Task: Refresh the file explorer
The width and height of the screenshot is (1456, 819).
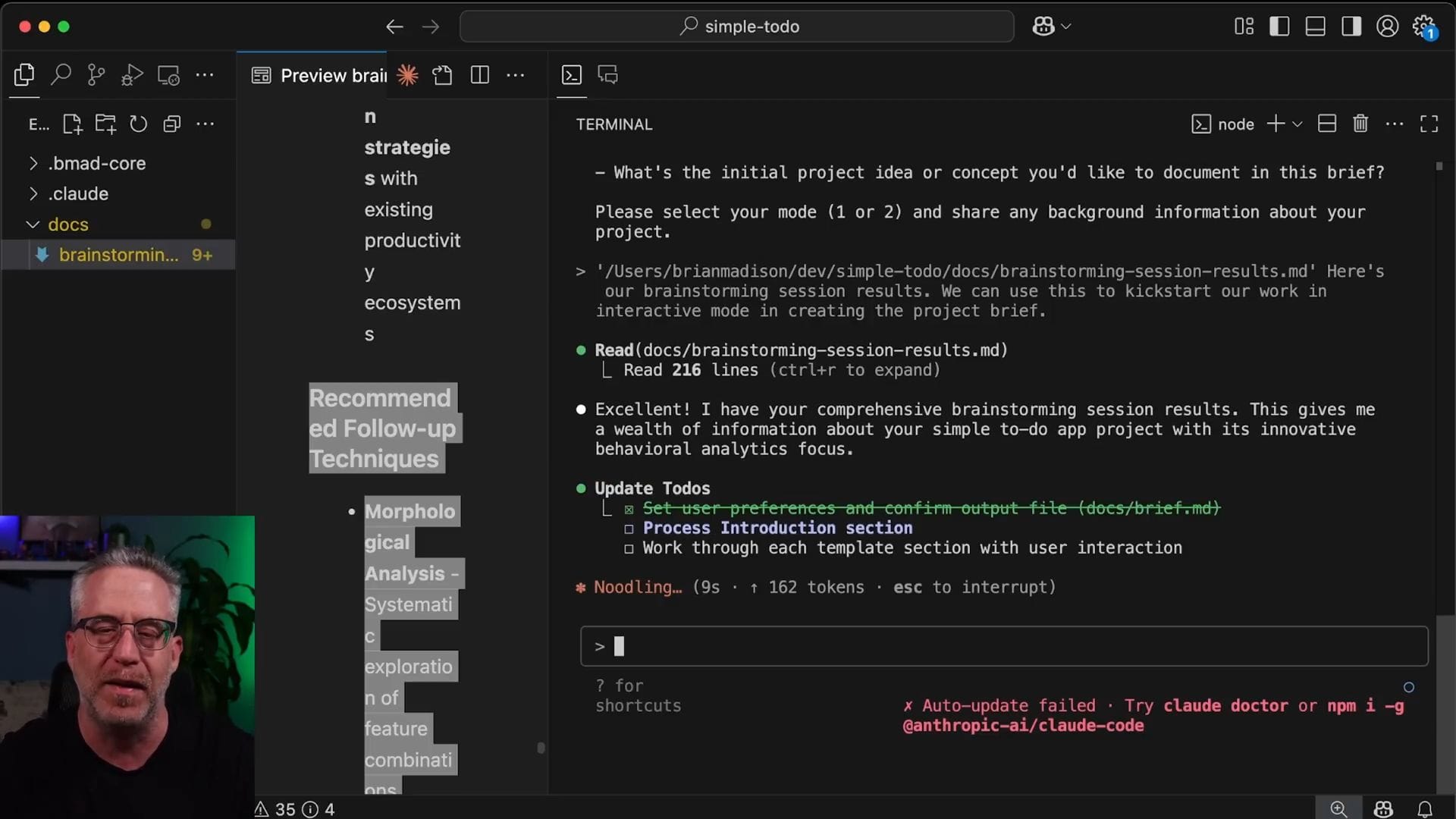Action: click(x=138, y=124)
